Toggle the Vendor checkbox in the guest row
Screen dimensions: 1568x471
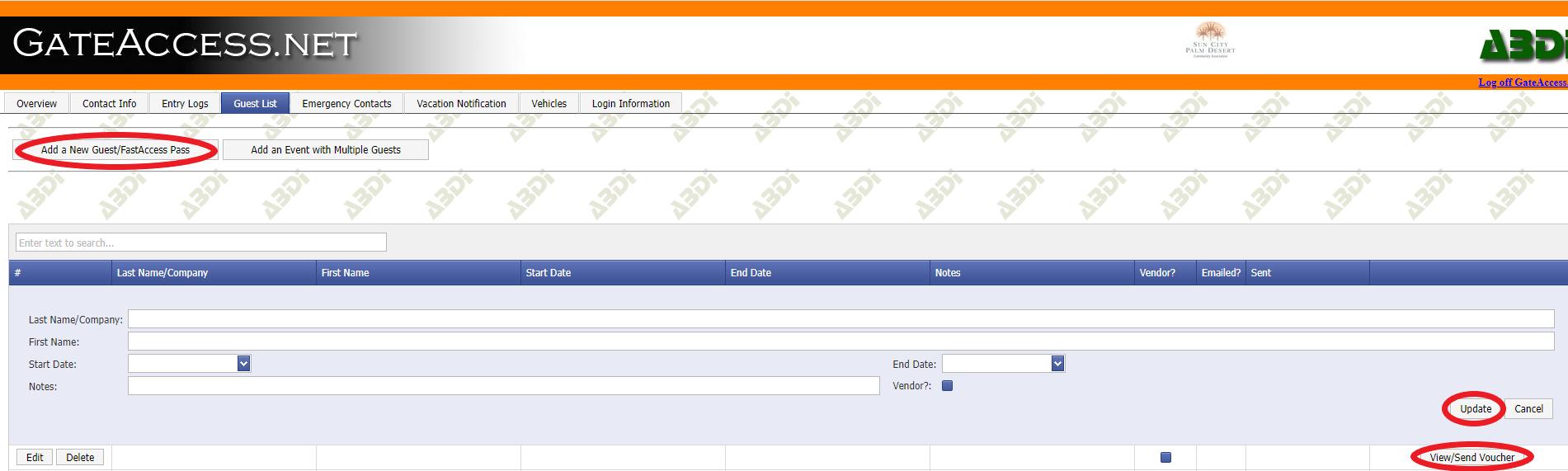point(1165,457)
